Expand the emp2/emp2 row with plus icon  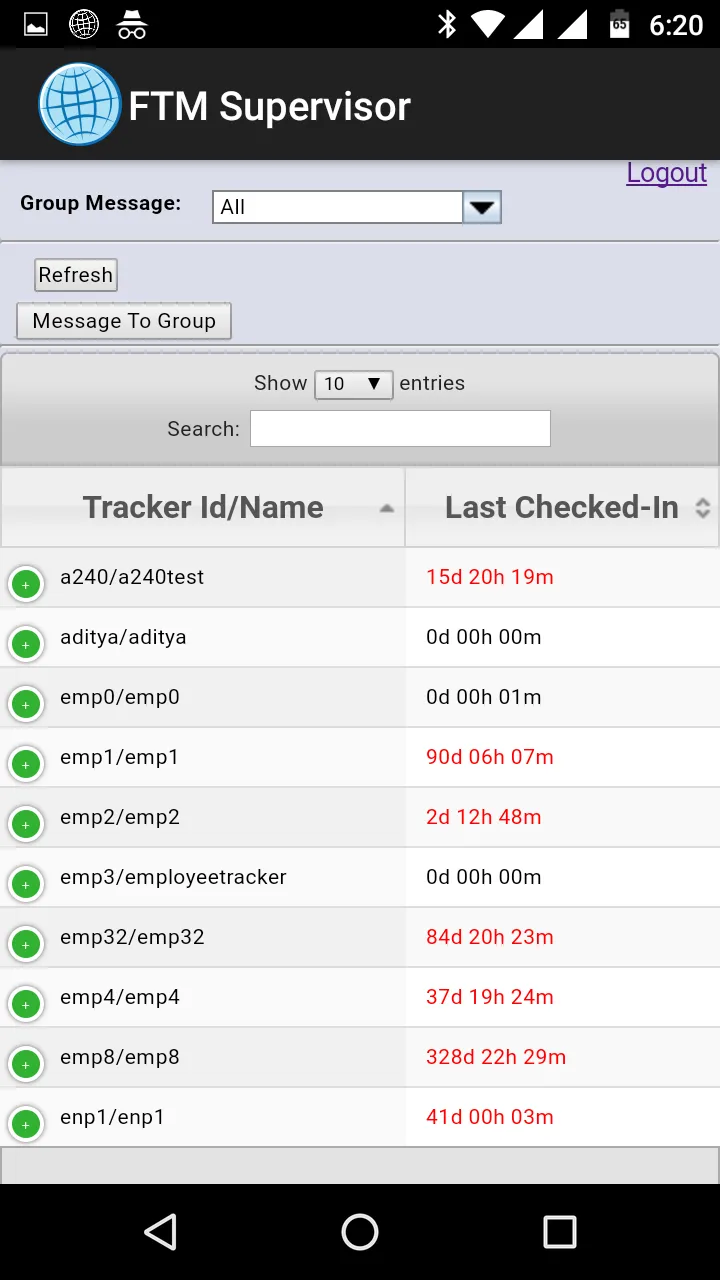[26, 824]
